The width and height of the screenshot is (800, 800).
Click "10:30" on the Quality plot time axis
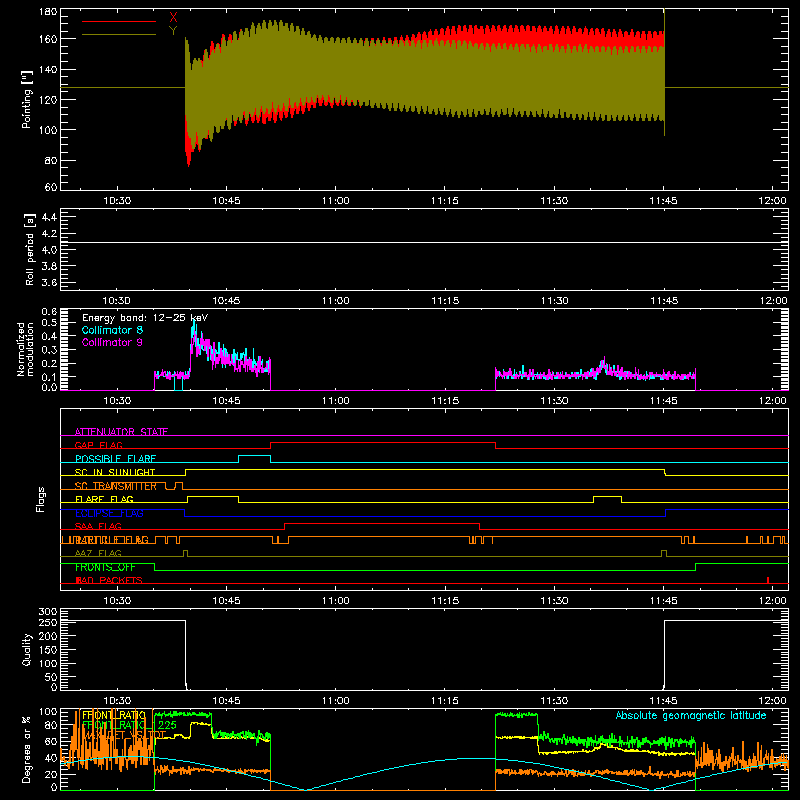point(117,701)
